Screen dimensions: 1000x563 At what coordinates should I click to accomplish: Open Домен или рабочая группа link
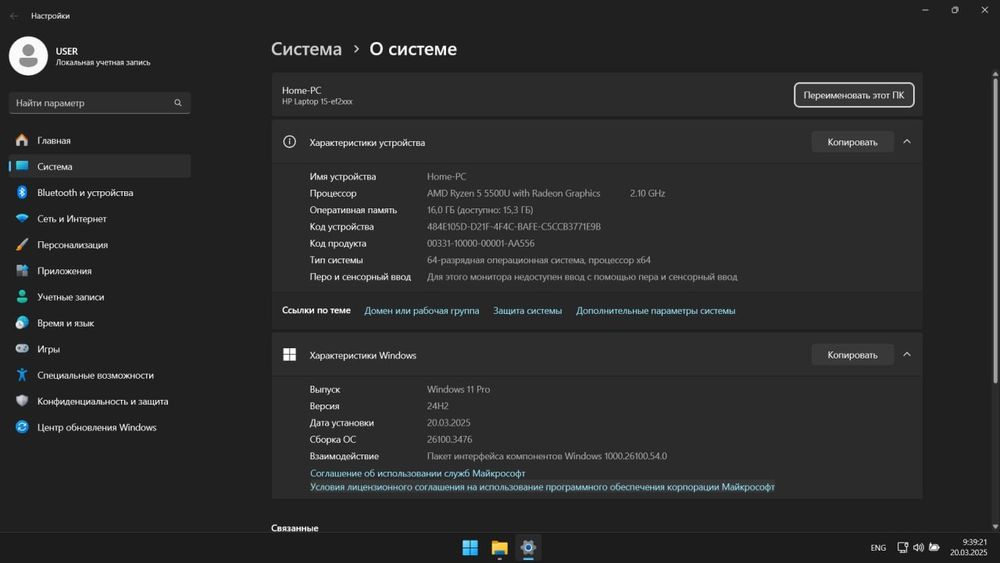(422, 311)
